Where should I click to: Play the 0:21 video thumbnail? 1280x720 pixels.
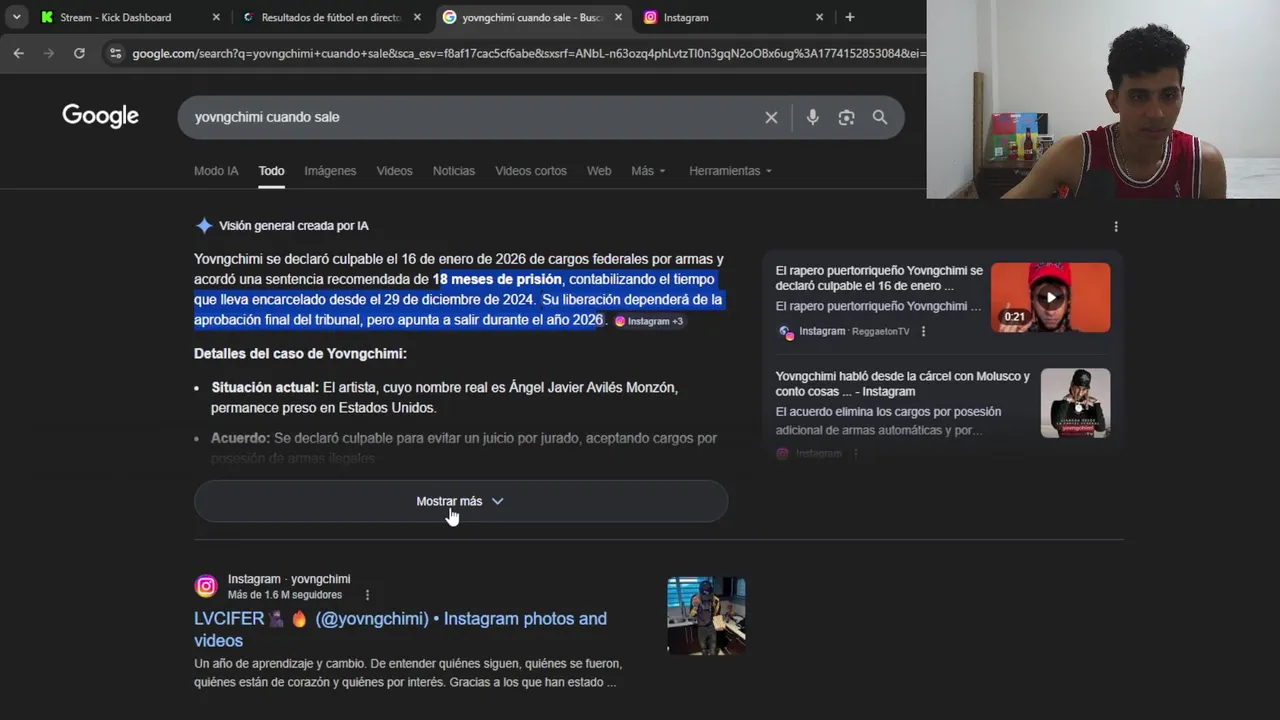pyautogui.click(x=1050, y=297)
